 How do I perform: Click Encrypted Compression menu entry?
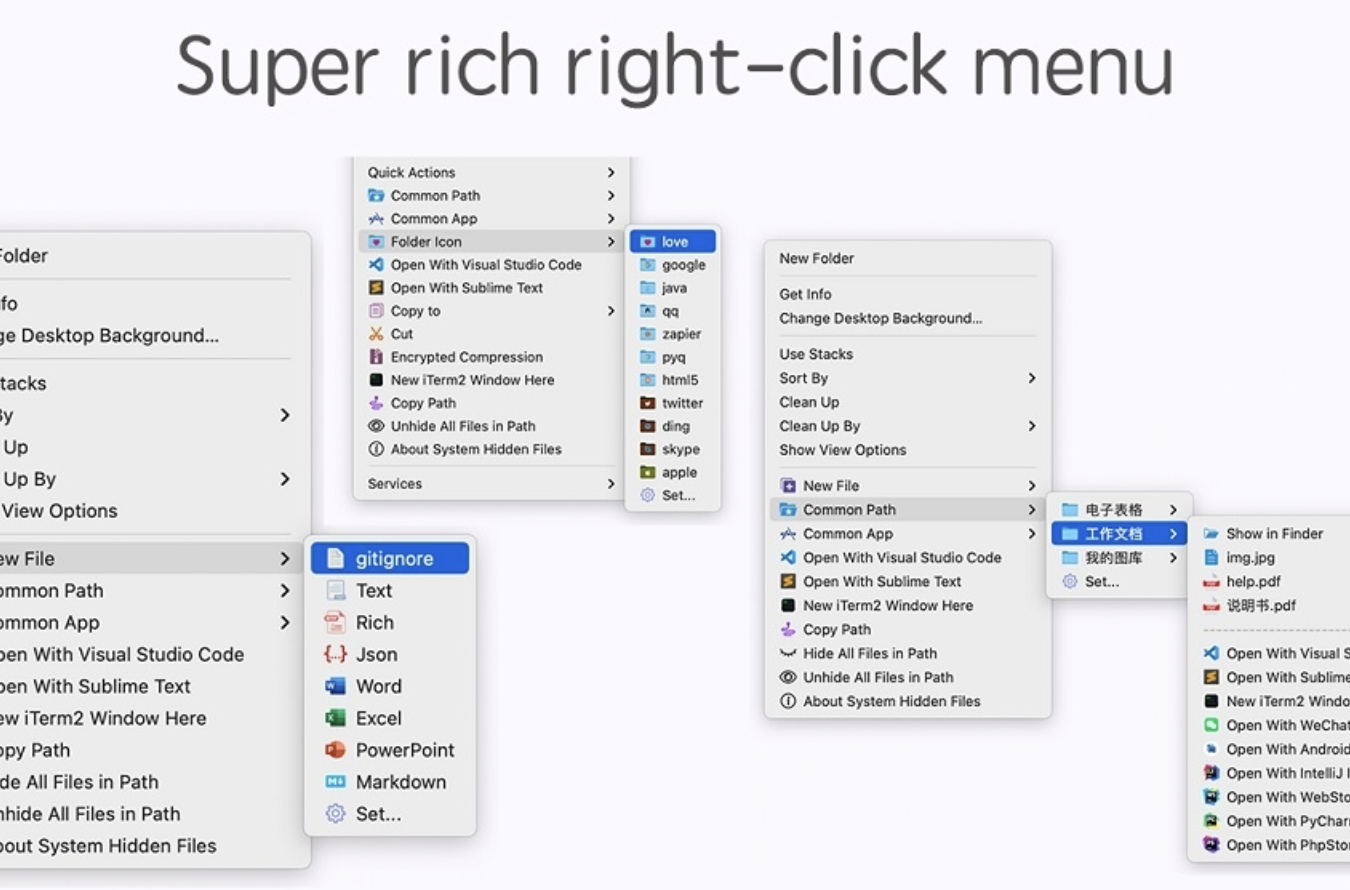click(465, 356)
